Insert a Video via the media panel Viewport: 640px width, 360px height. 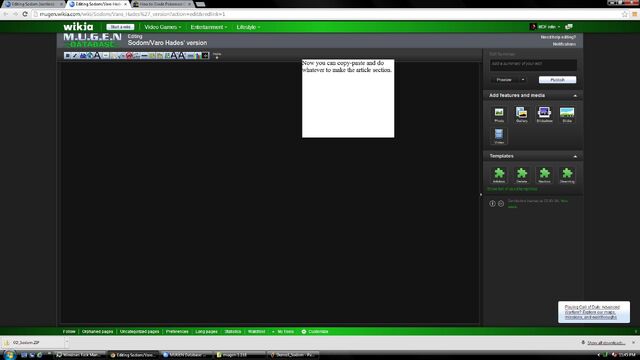[x=499, y=136]
